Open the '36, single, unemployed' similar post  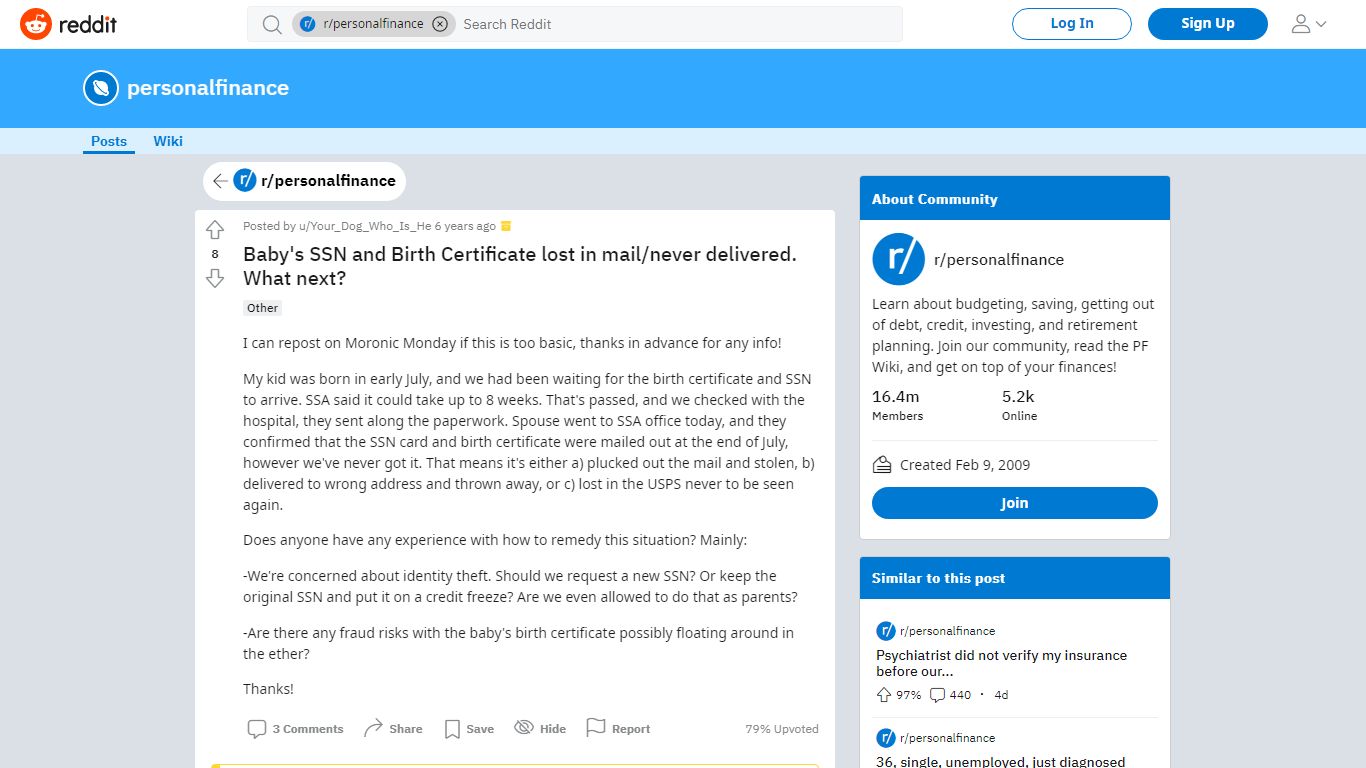[x=1000, y=762]
